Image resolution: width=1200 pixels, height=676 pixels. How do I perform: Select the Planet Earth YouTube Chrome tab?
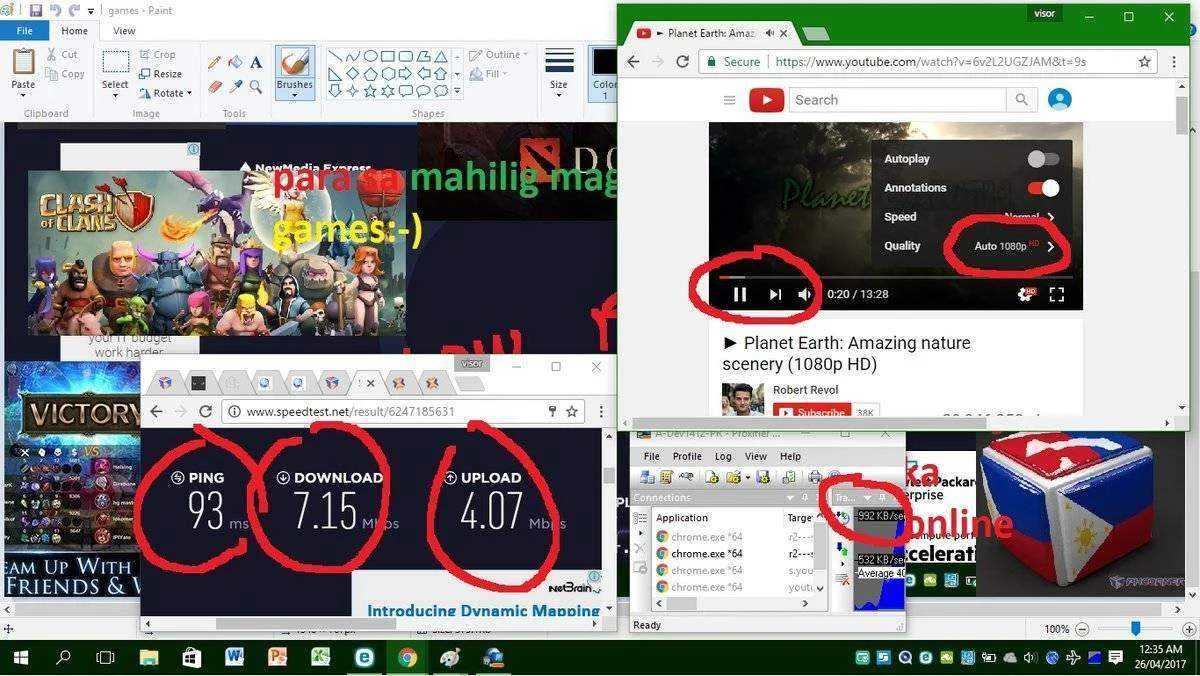coord(712,33)
